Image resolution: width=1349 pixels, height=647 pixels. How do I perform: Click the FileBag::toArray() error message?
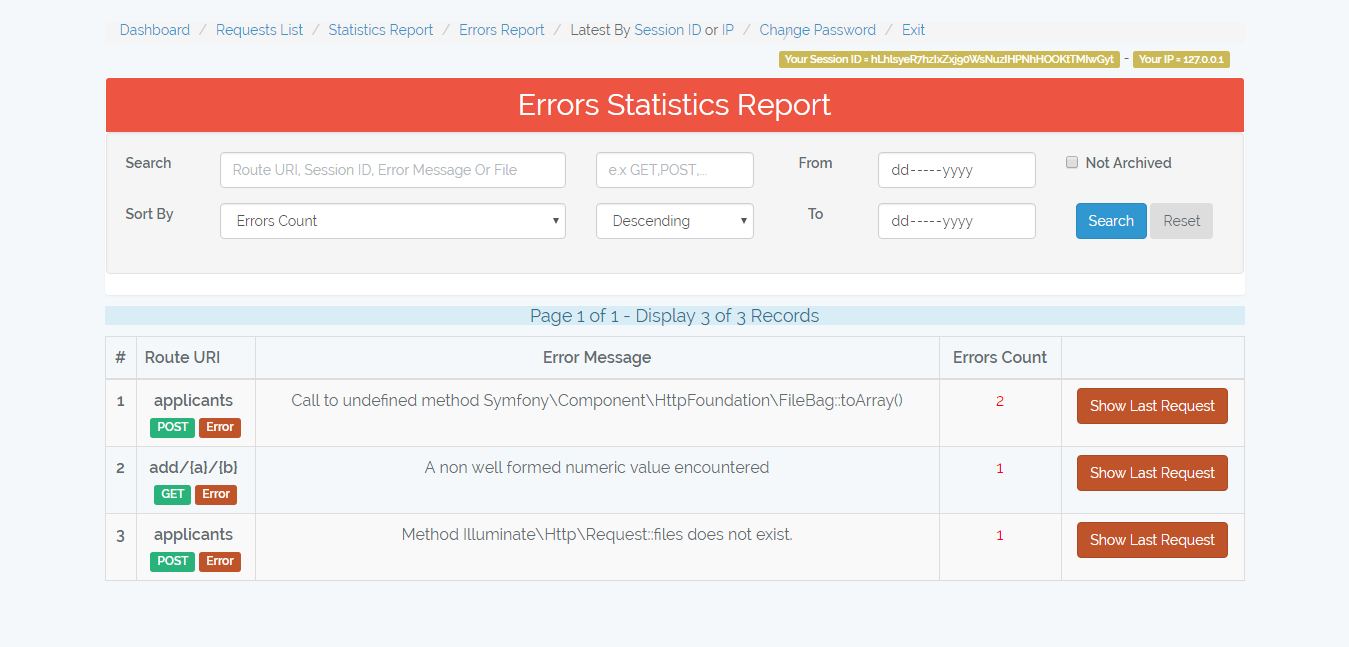[597, 400]
